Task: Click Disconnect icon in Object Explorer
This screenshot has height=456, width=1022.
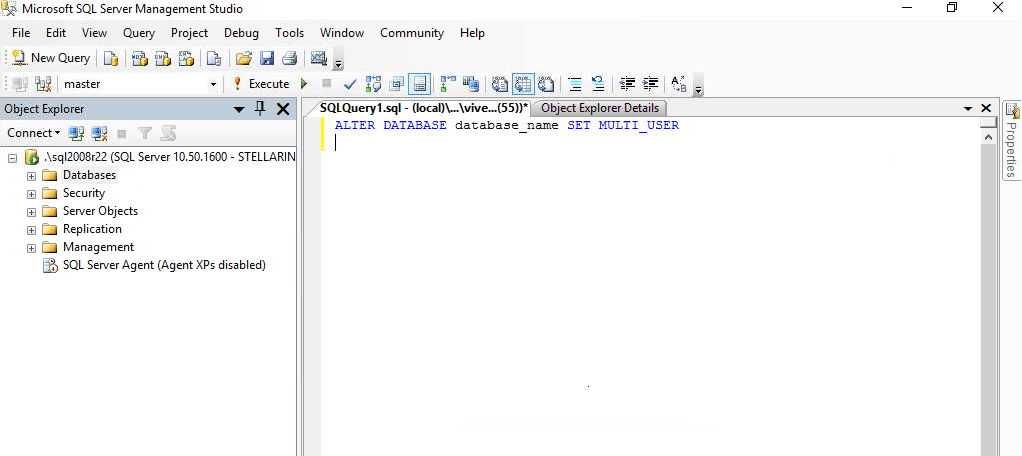Action: tap(99, 134)
